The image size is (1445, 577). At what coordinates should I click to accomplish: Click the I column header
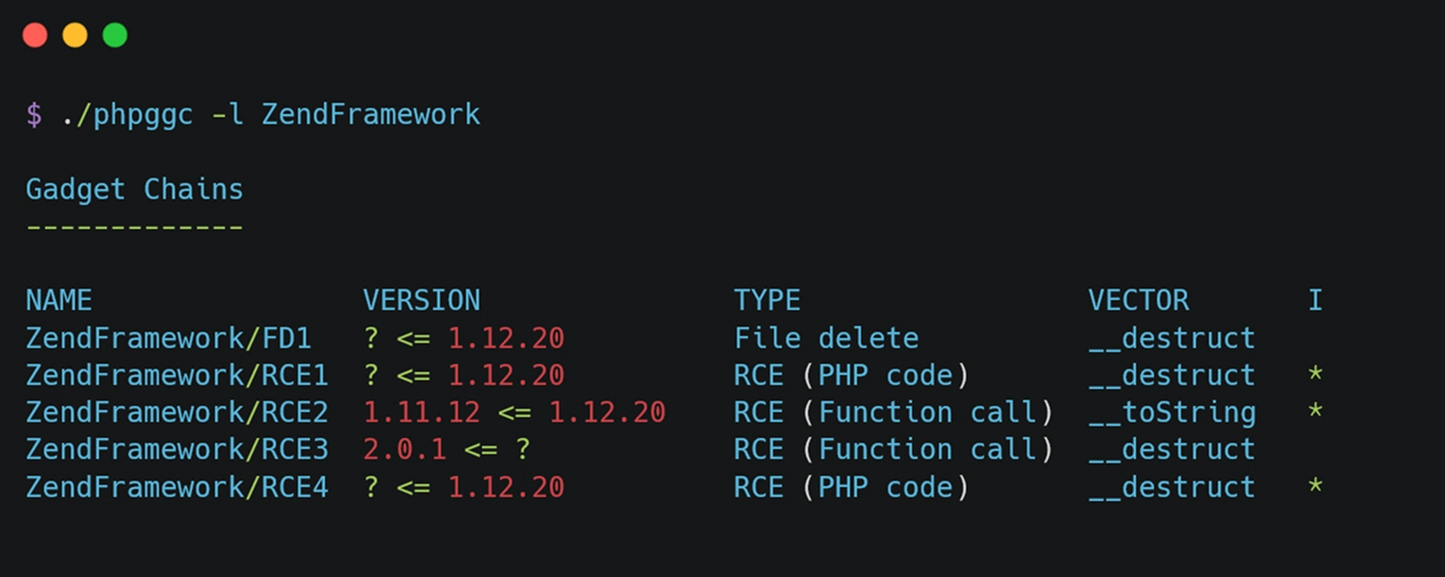coord(1315,301)
